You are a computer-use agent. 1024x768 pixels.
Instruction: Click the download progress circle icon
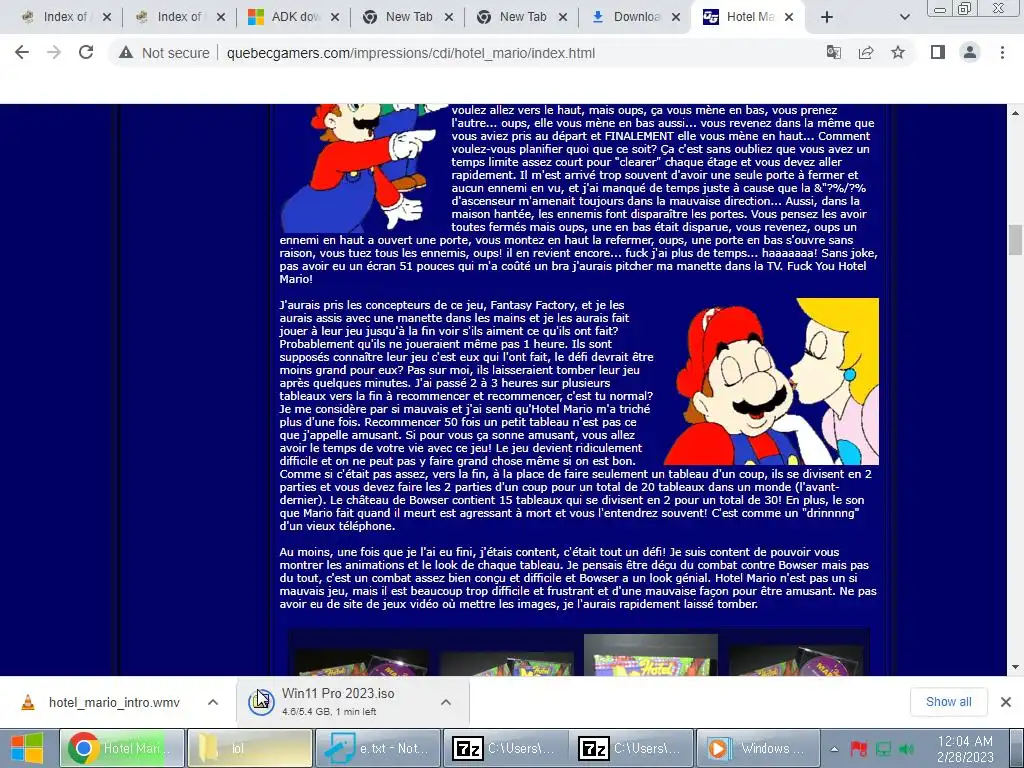pos(261,702)
